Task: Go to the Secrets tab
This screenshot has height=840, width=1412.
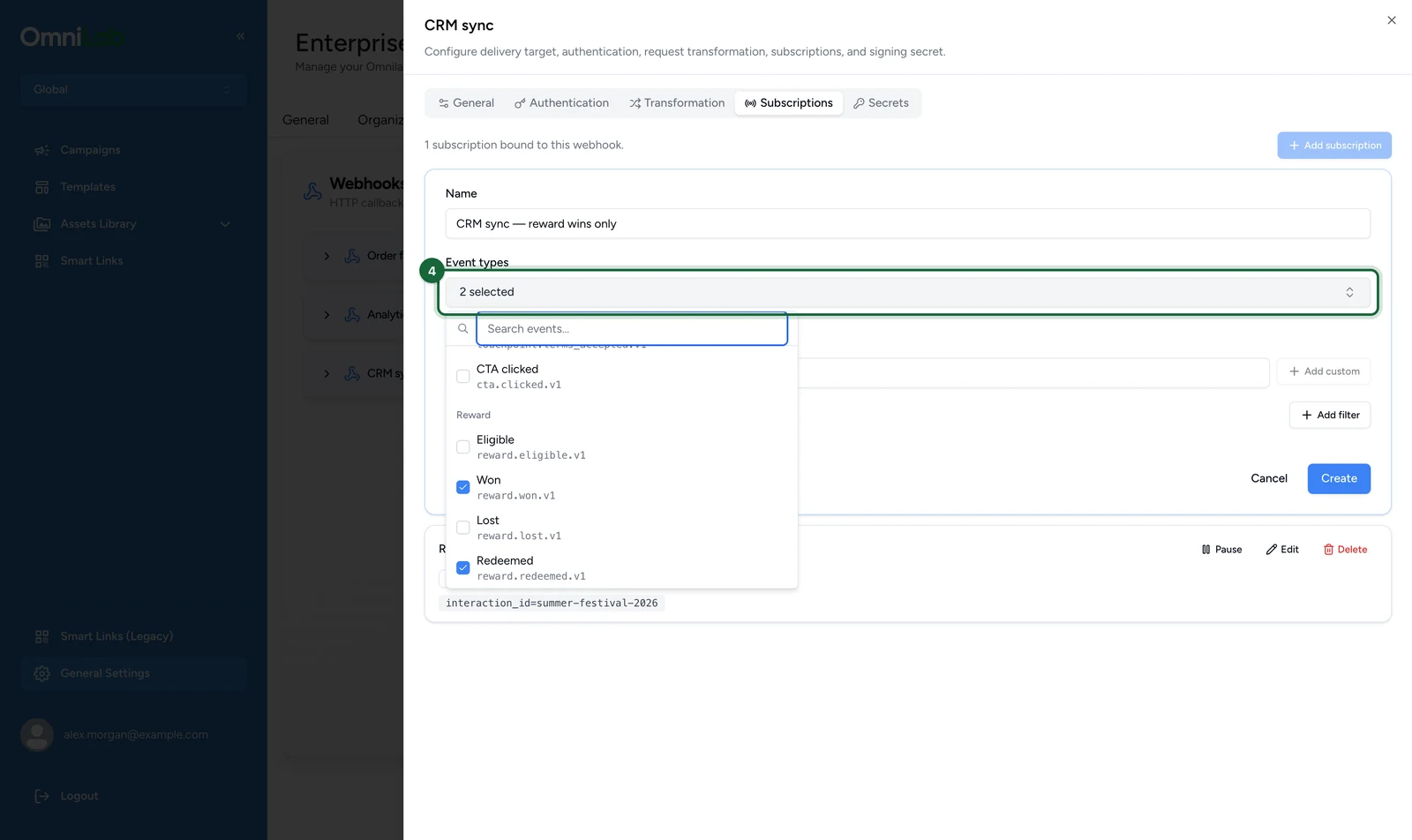Action: 881,103
